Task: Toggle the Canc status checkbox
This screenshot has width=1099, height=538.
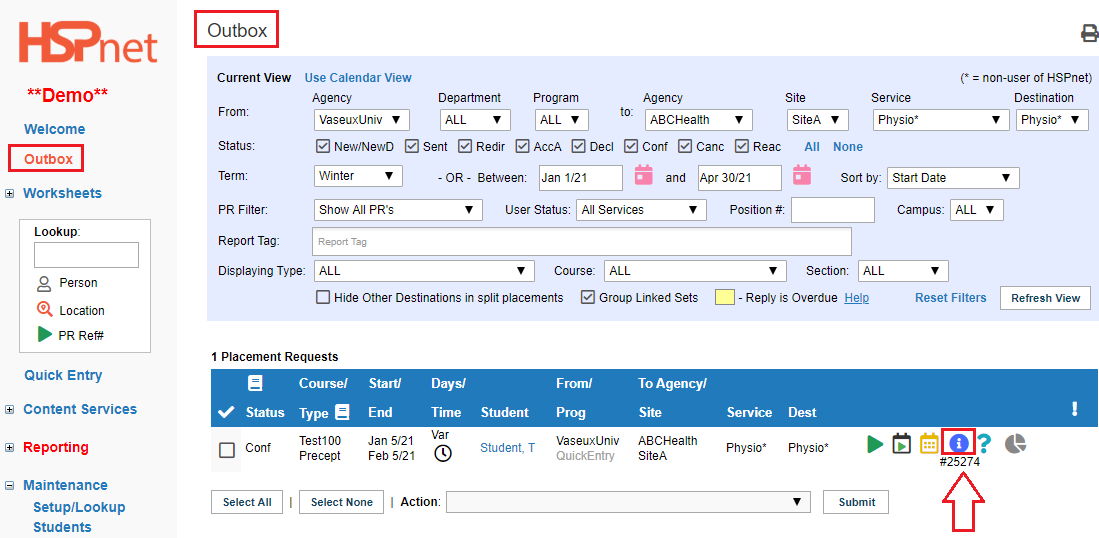Action: click(685, 146)
